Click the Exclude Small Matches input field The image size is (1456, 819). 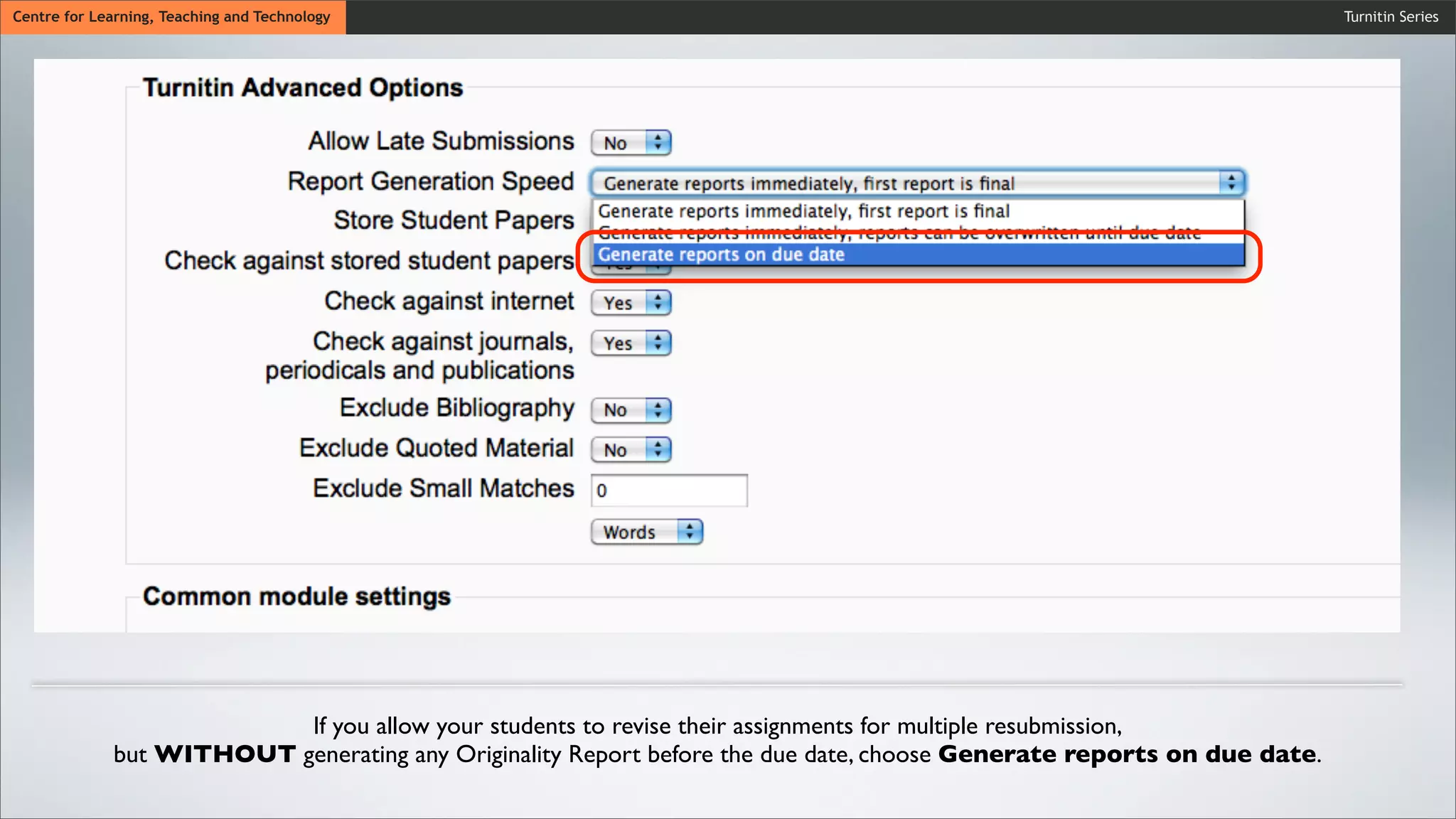(x=669, y=491)
